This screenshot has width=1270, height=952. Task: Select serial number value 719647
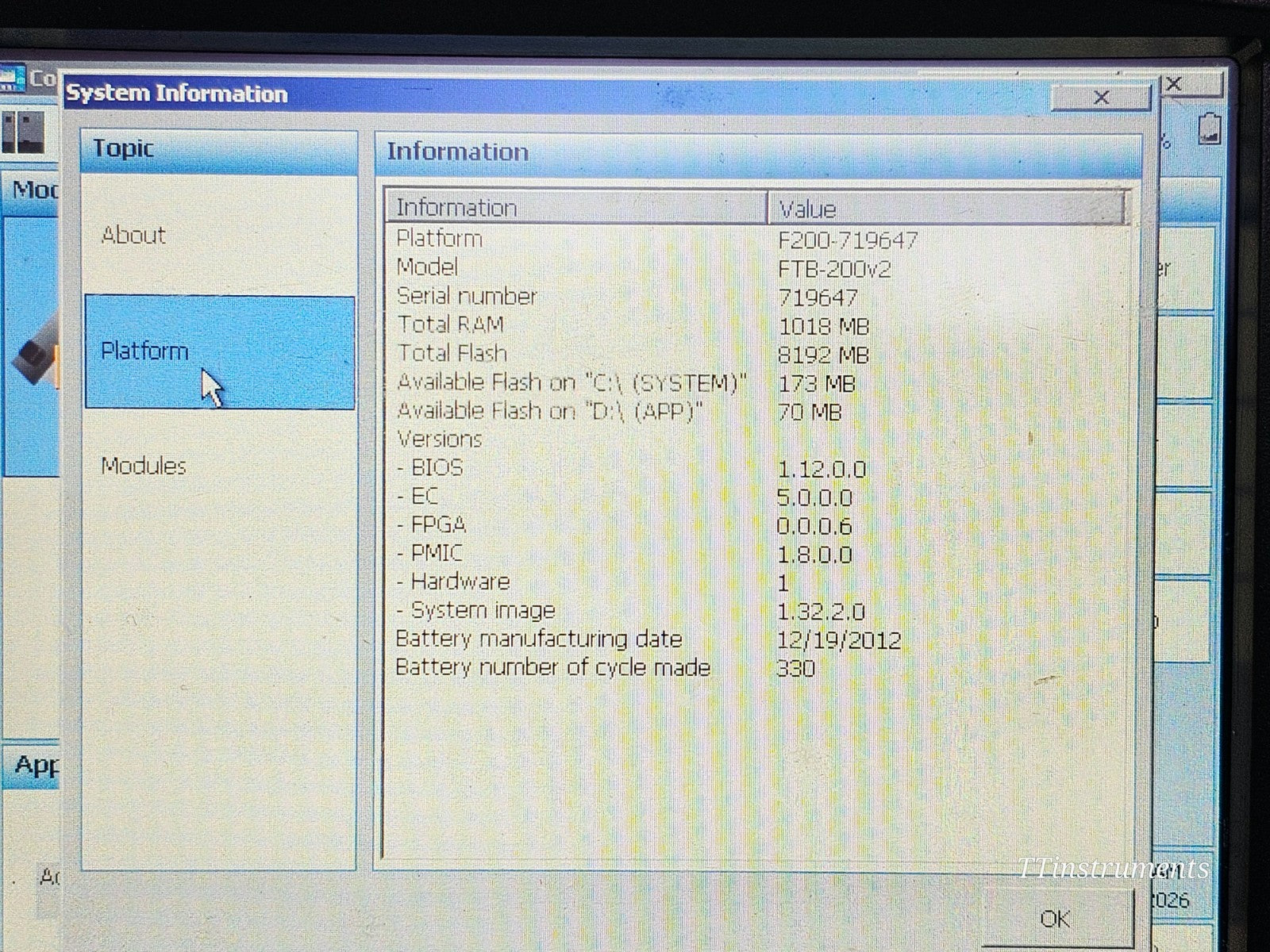click(x=818, y=297)
